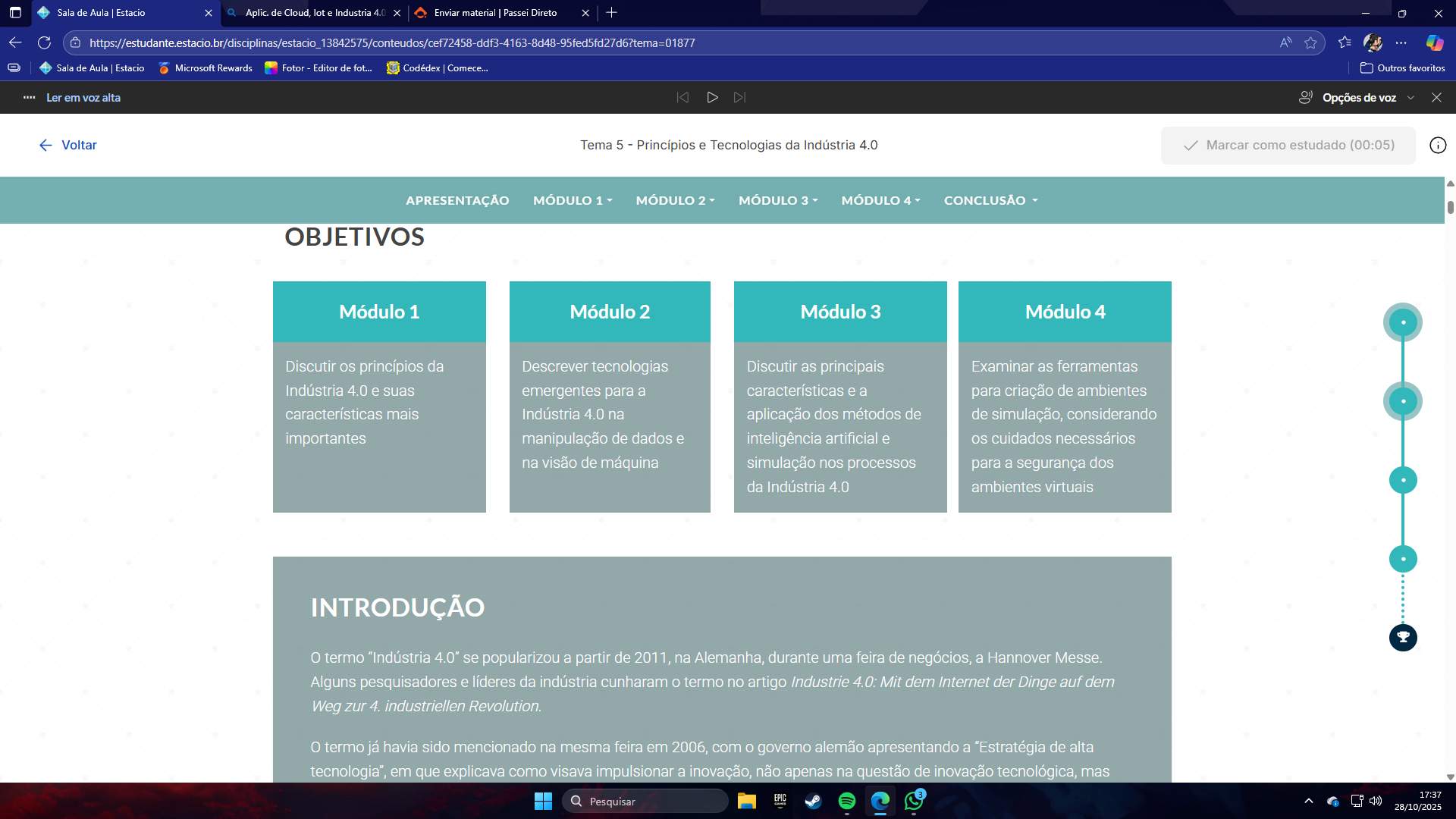Screen dimensions: 1456x819
Task: Click the skip to next paragraph icon
Action: [x=739, y=97]
